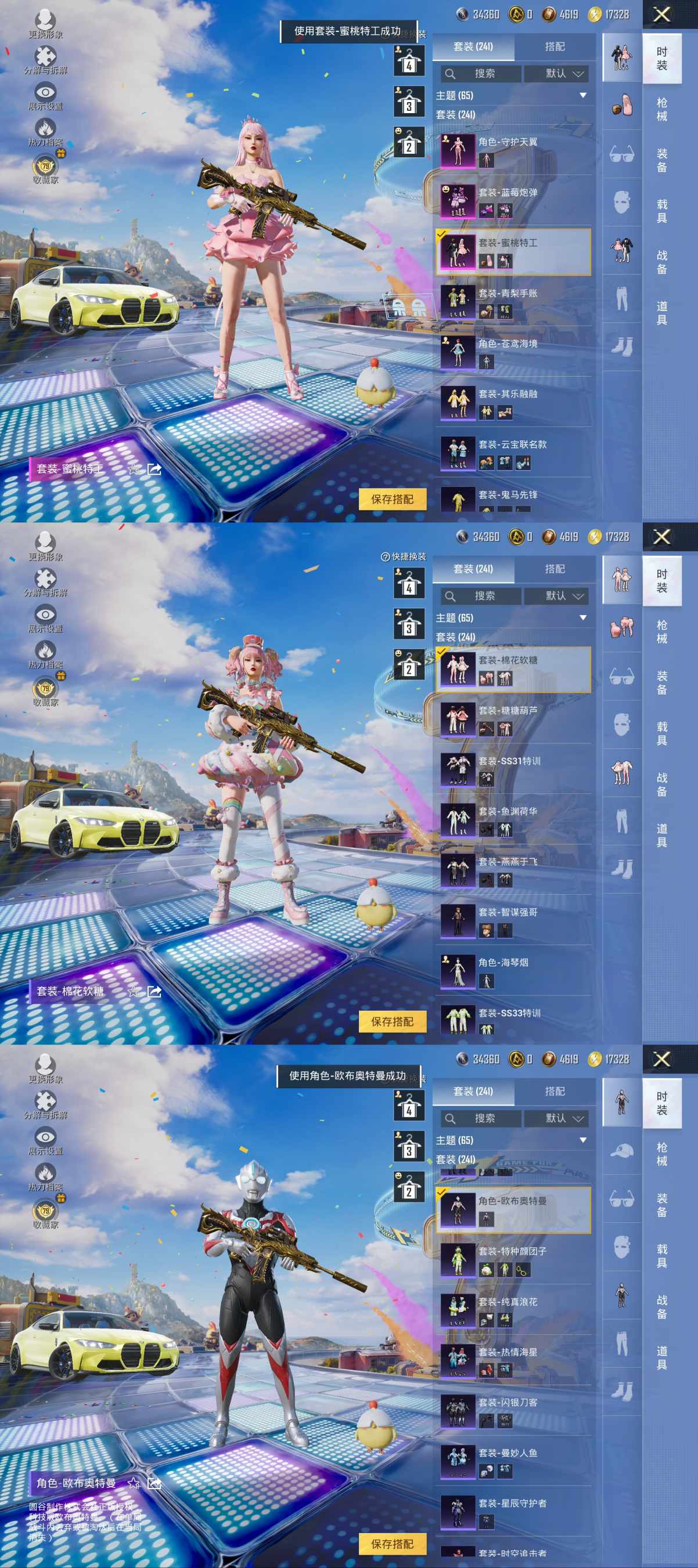Open 载具 side tab in 棉花软糖 screen
This screenshot has width=698, height=1568.
(662, 733)
